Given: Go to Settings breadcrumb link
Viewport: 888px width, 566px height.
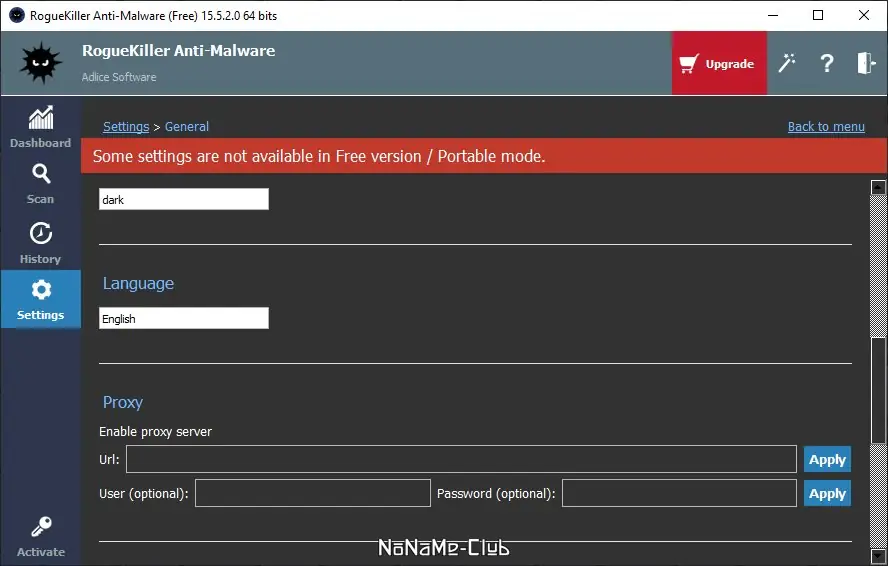Looking at the screenshot, I should click(x=126, y=126).
